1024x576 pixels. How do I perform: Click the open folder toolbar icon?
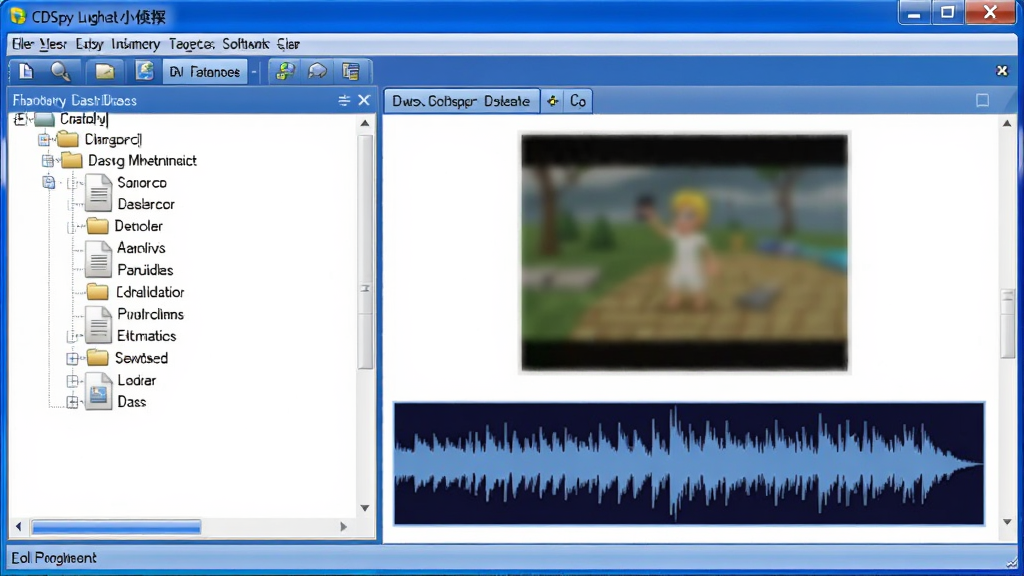point(104,71)
